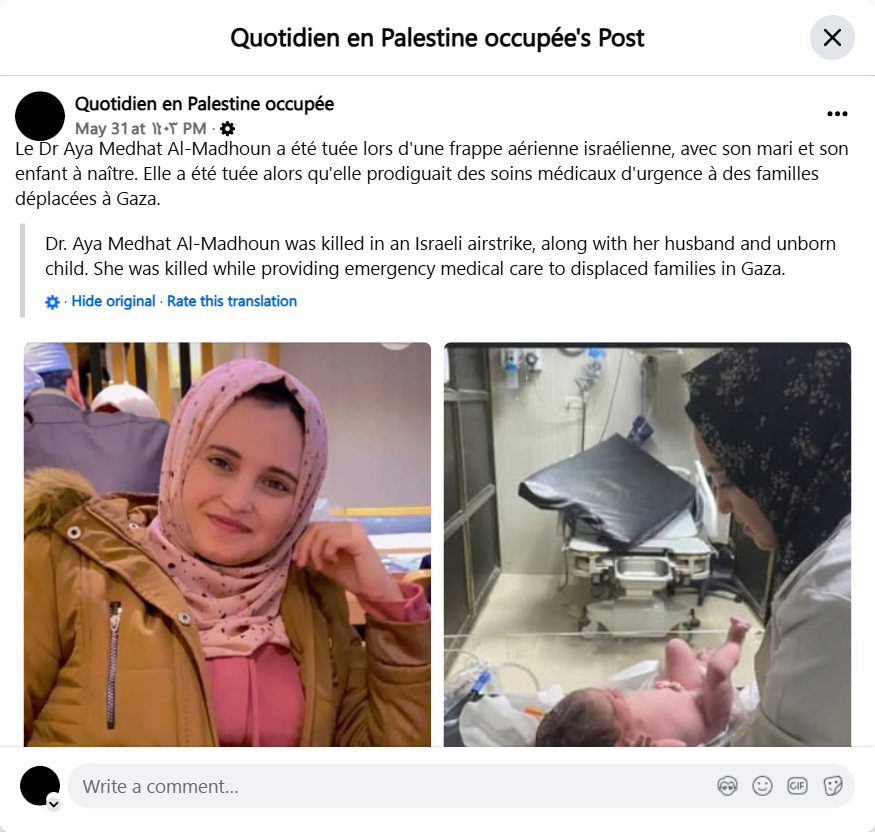This screenshot has height=832, width=875.
Task: Click the original French post text
Action: tap(432, 174)
